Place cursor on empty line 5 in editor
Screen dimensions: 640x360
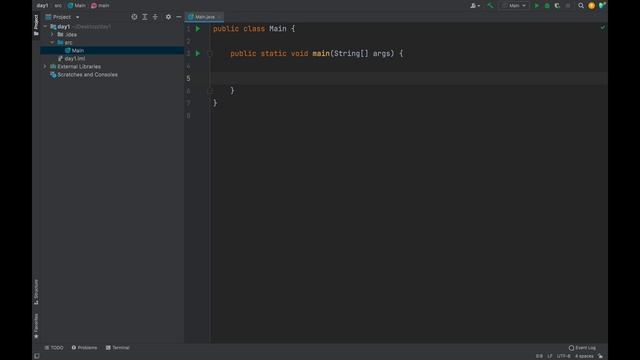(x=408, y=78)
